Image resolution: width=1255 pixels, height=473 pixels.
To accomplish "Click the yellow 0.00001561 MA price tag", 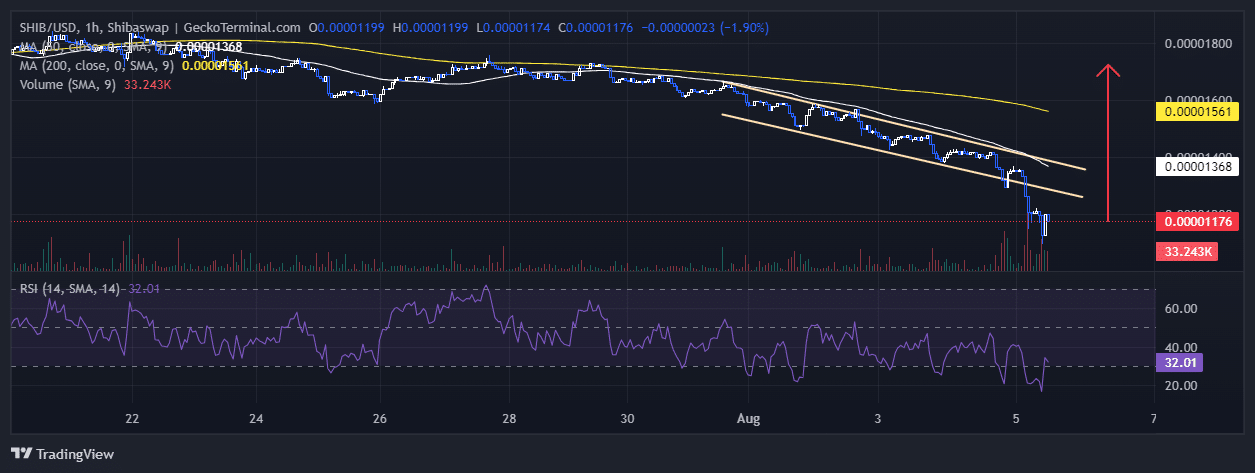I will 1198,112.
